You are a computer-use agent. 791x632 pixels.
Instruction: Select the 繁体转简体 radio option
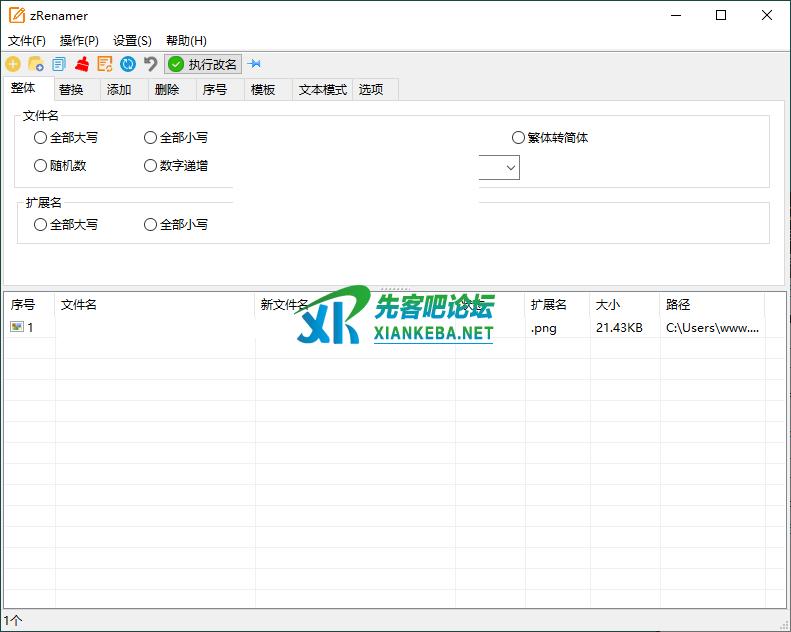518,138
